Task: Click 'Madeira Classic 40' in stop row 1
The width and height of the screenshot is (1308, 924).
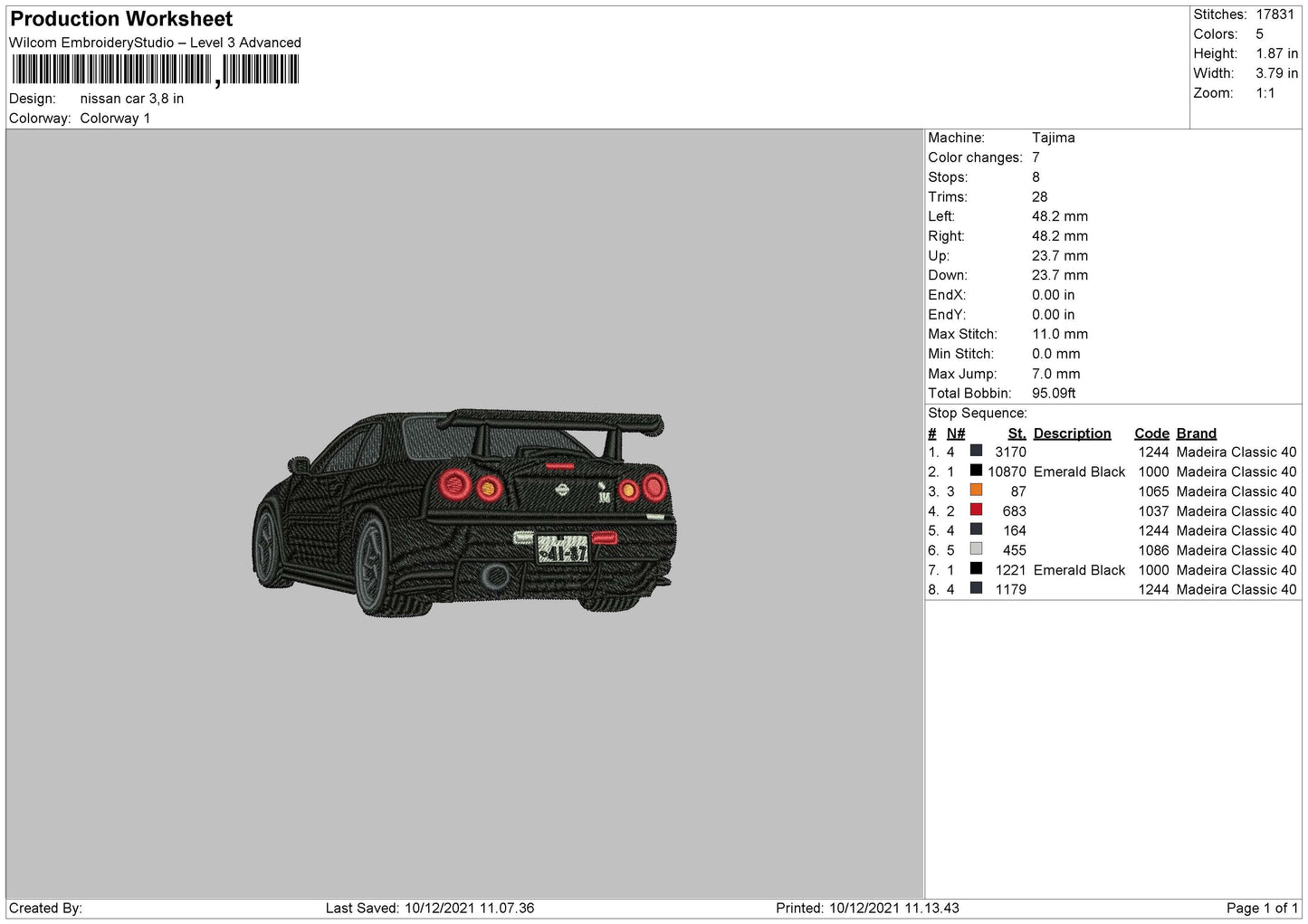Action: click(1236, 452)
